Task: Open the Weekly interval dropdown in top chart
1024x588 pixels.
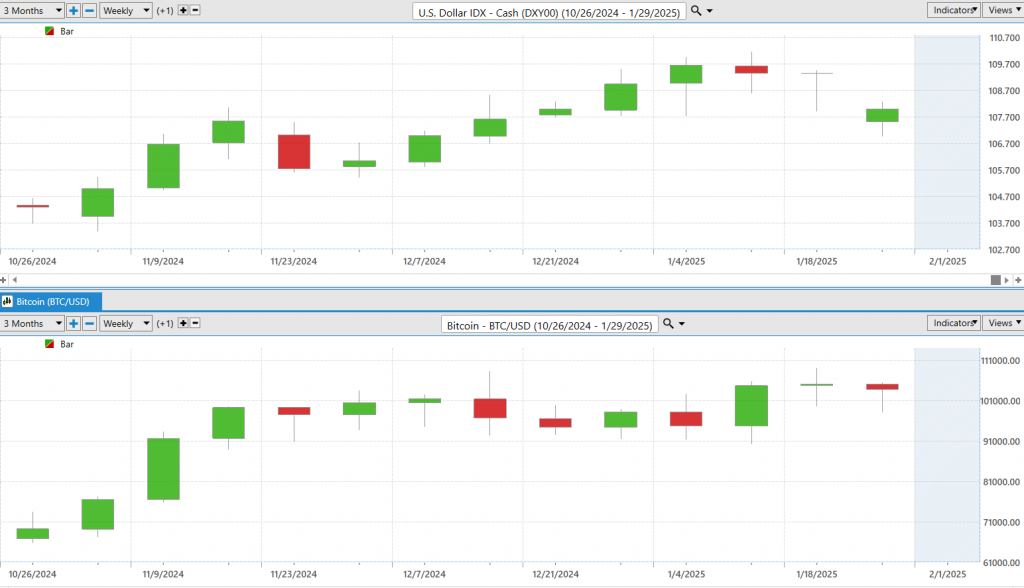Action: point(126,10)
